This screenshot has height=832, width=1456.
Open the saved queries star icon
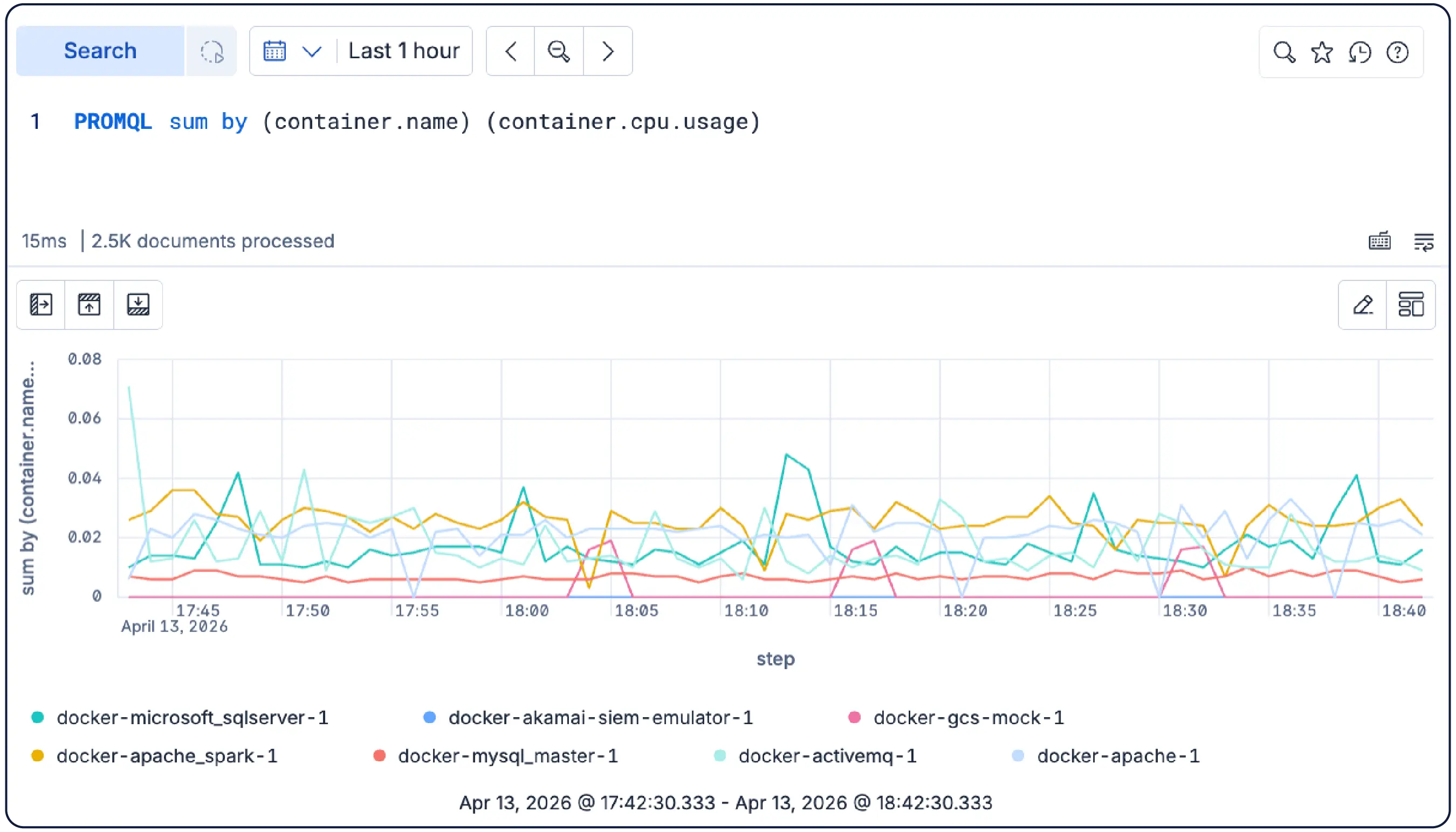coord(1322,52)
